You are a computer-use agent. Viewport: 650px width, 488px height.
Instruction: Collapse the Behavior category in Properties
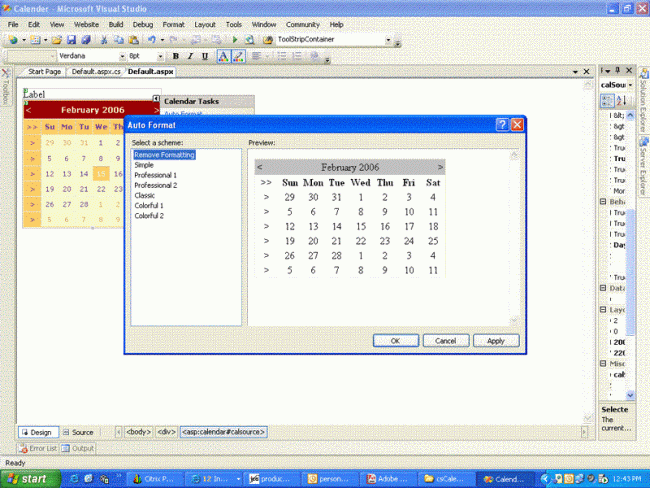(x=603, y=202)
